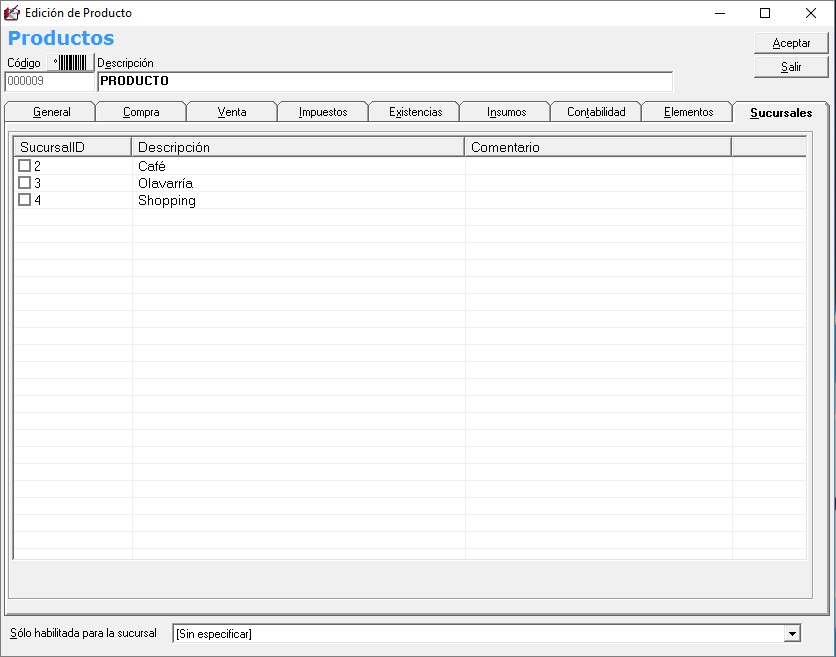Screen dimensions: 836x657
Task: Go to the Existencias tab
Action: (x=415, y=112)
